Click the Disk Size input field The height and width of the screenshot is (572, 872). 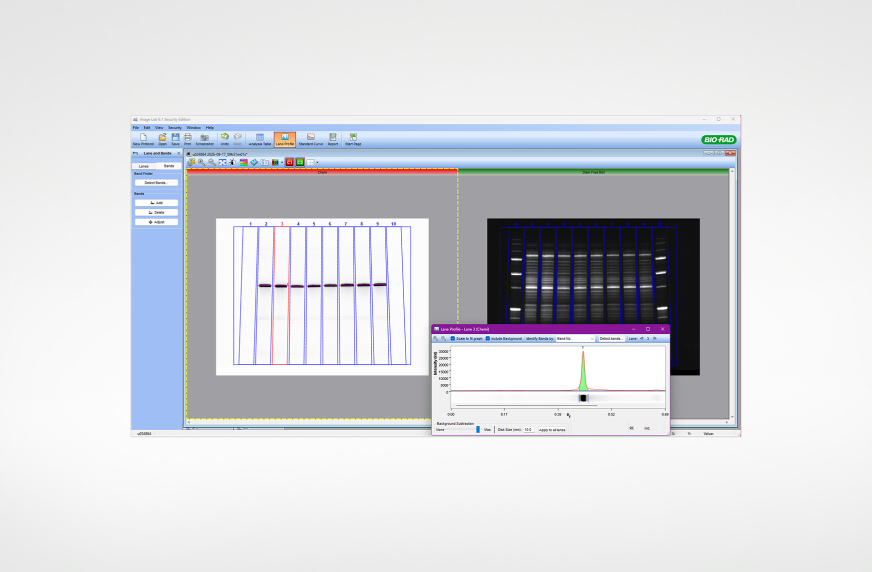[x=528, y=430]
